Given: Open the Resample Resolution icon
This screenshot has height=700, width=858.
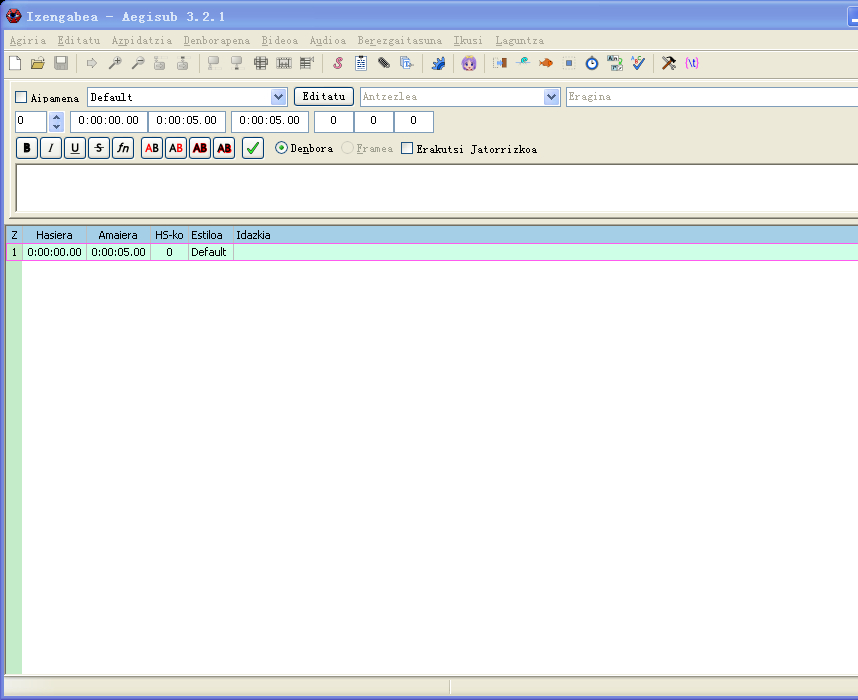Looking at the screenshot, I should [x=569, y=63].
